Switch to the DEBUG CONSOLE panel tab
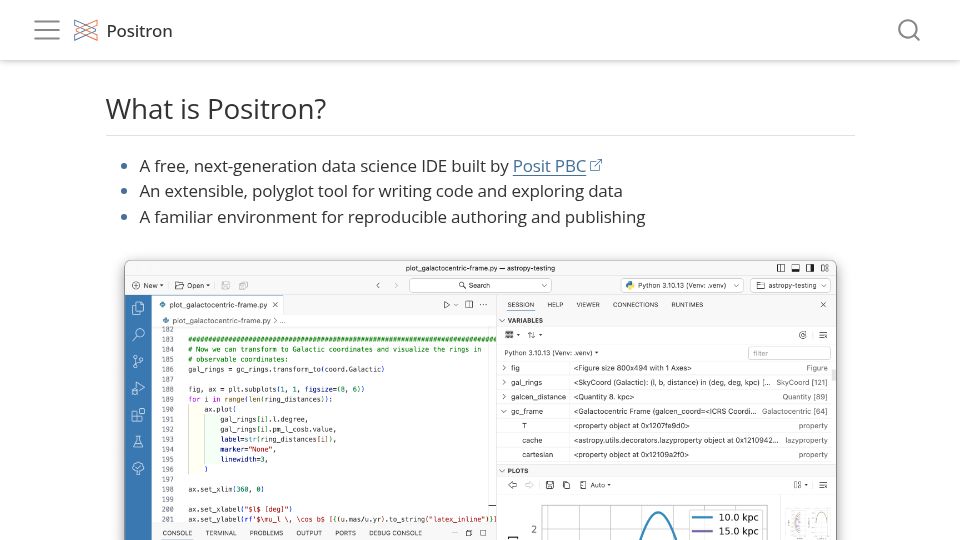Image resolution: width=960 pixels, height=540 pixels. click(396, 533)
